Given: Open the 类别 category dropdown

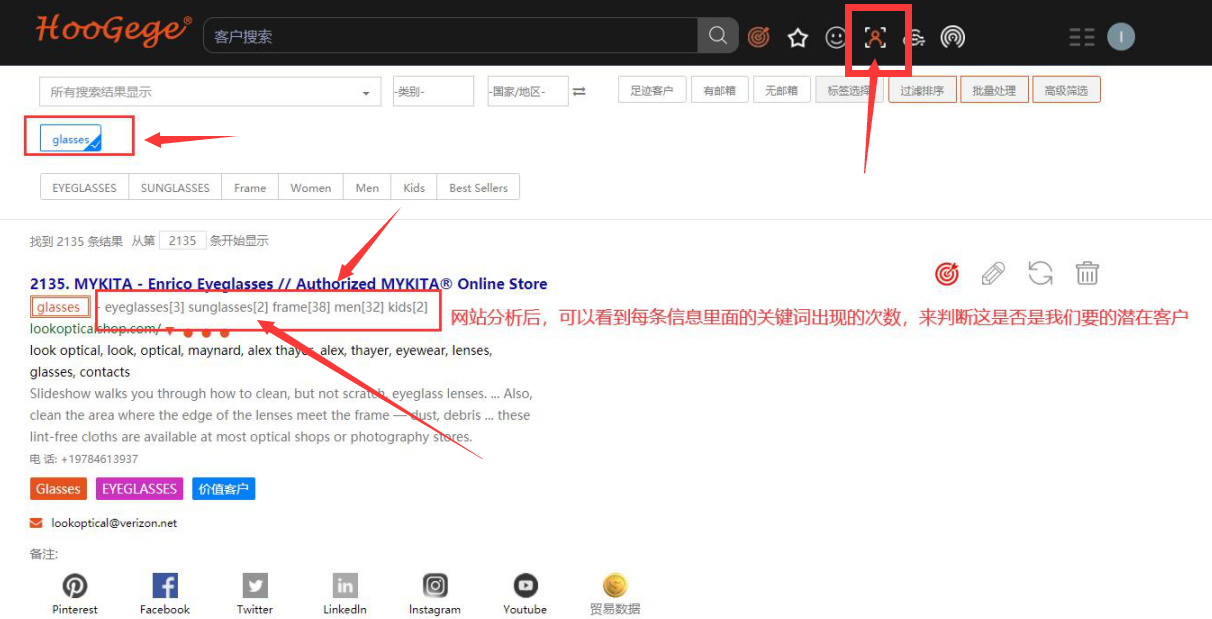Looking at the screenshot, I should pos(432,92).
